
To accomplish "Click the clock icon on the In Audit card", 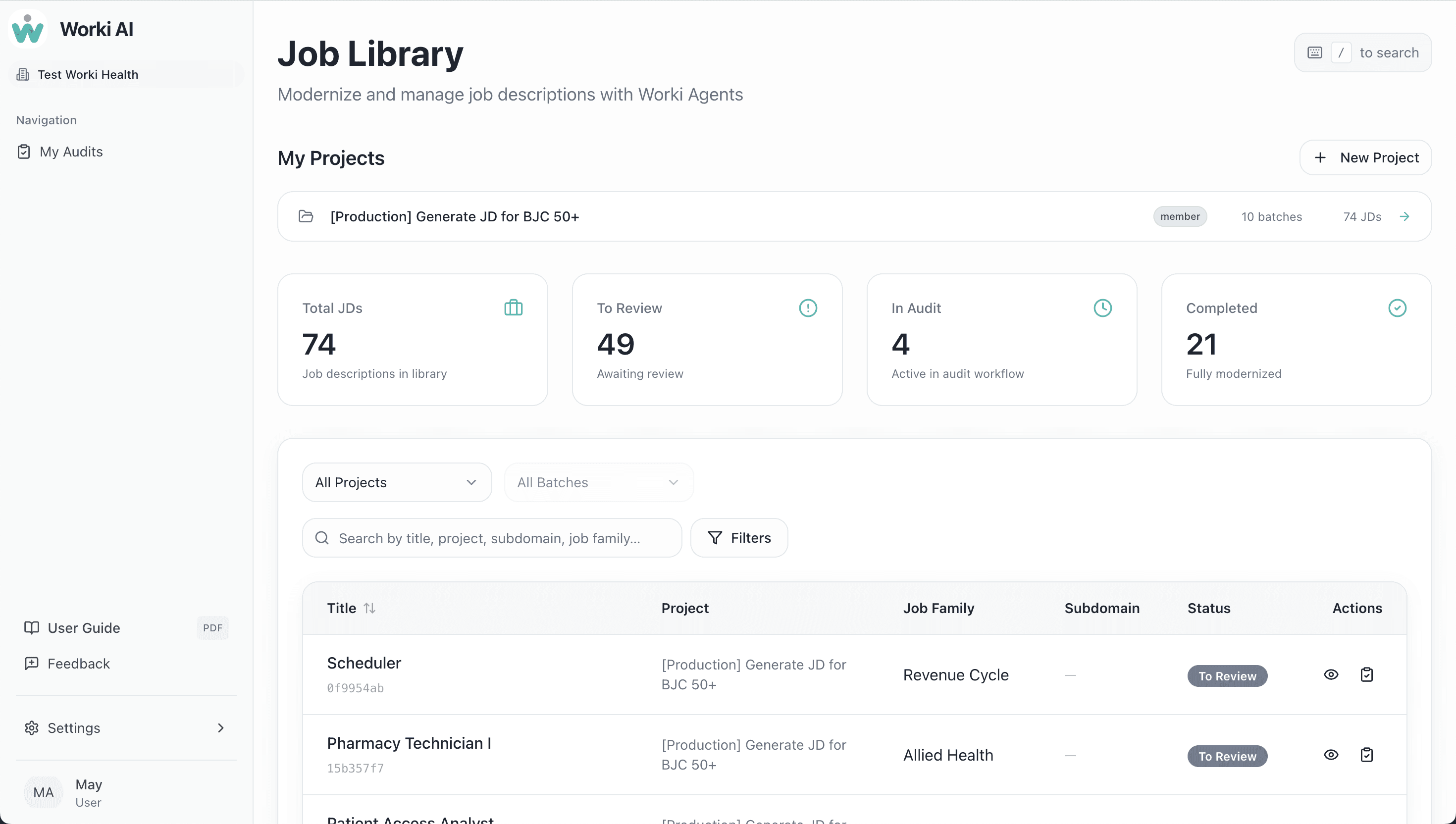I will (x=1102, y=308).
